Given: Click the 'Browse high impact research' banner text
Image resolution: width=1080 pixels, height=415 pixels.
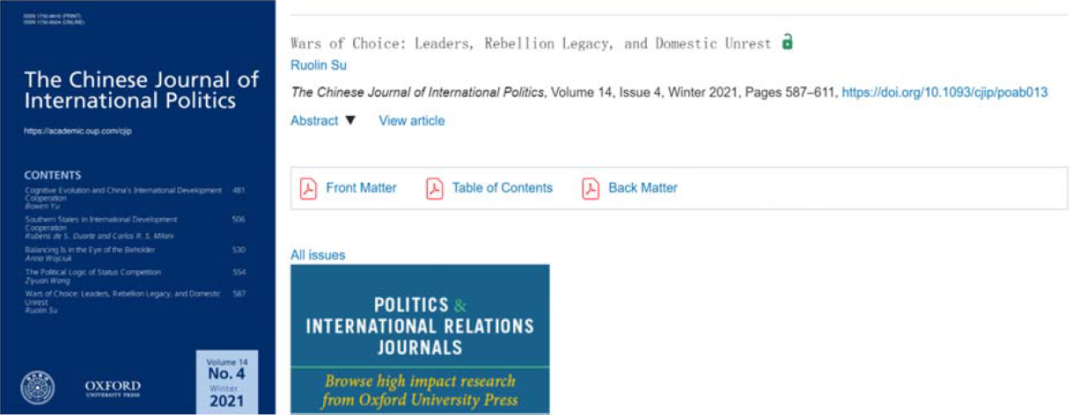Looking at the screenshot, I should 420,390.
